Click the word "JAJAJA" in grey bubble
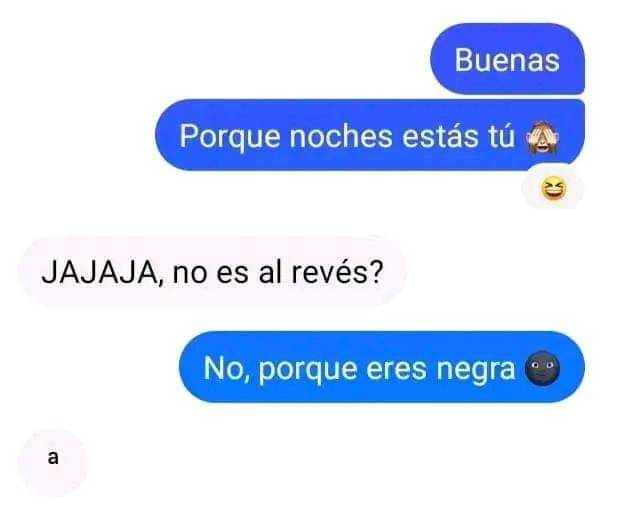 point(99,273)
